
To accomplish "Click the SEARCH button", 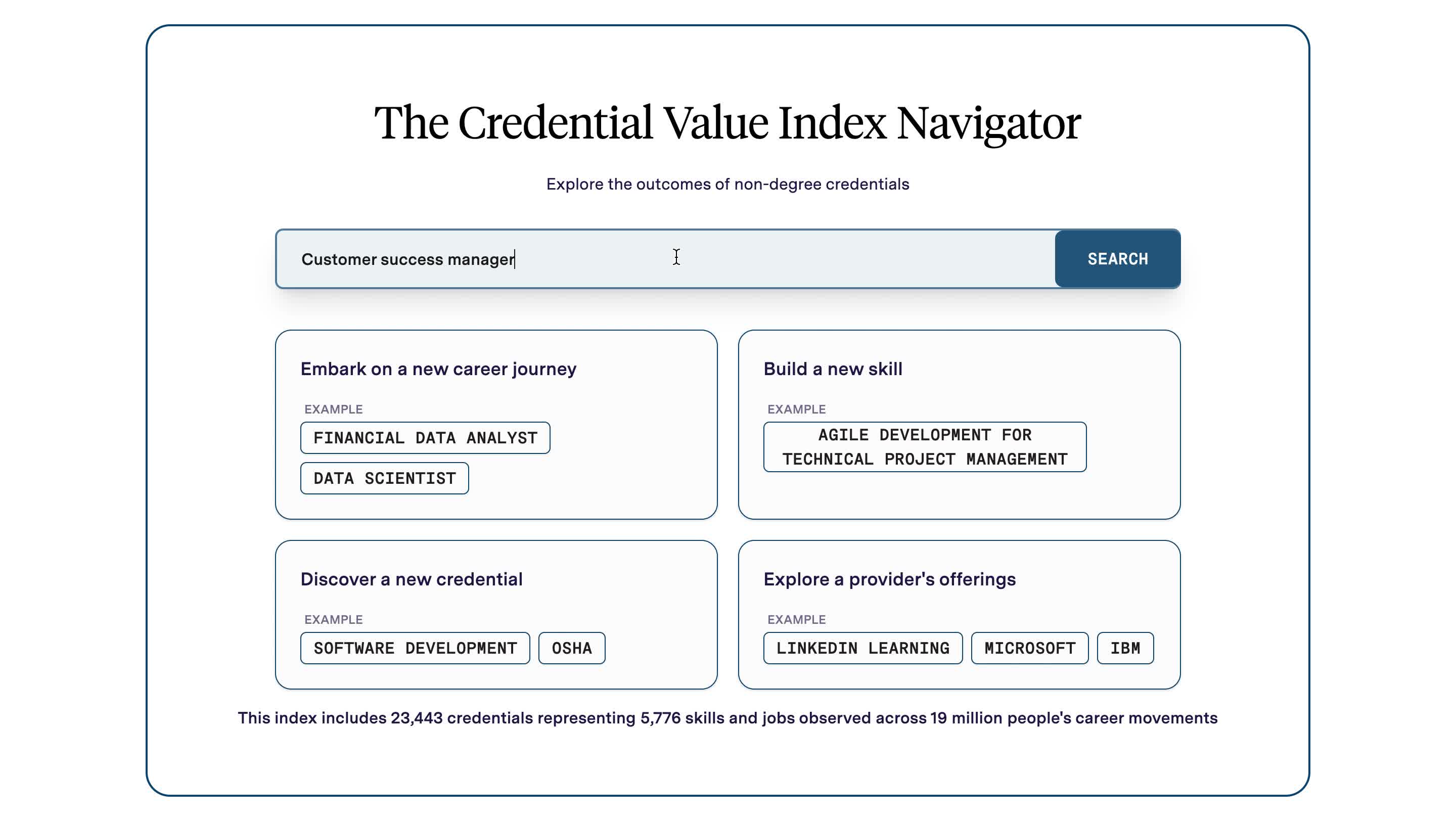I will coord(1117,259).
